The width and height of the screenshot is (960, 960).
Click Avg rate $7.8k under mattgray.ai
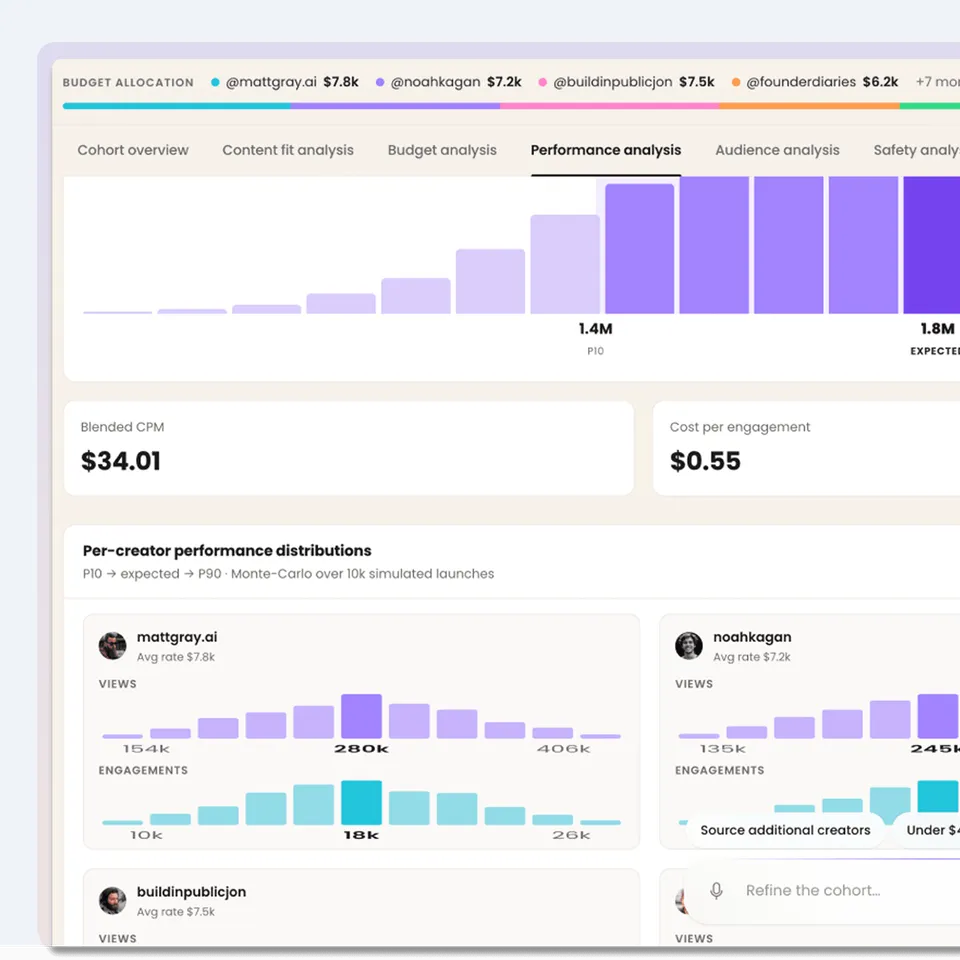coord(176,657)
